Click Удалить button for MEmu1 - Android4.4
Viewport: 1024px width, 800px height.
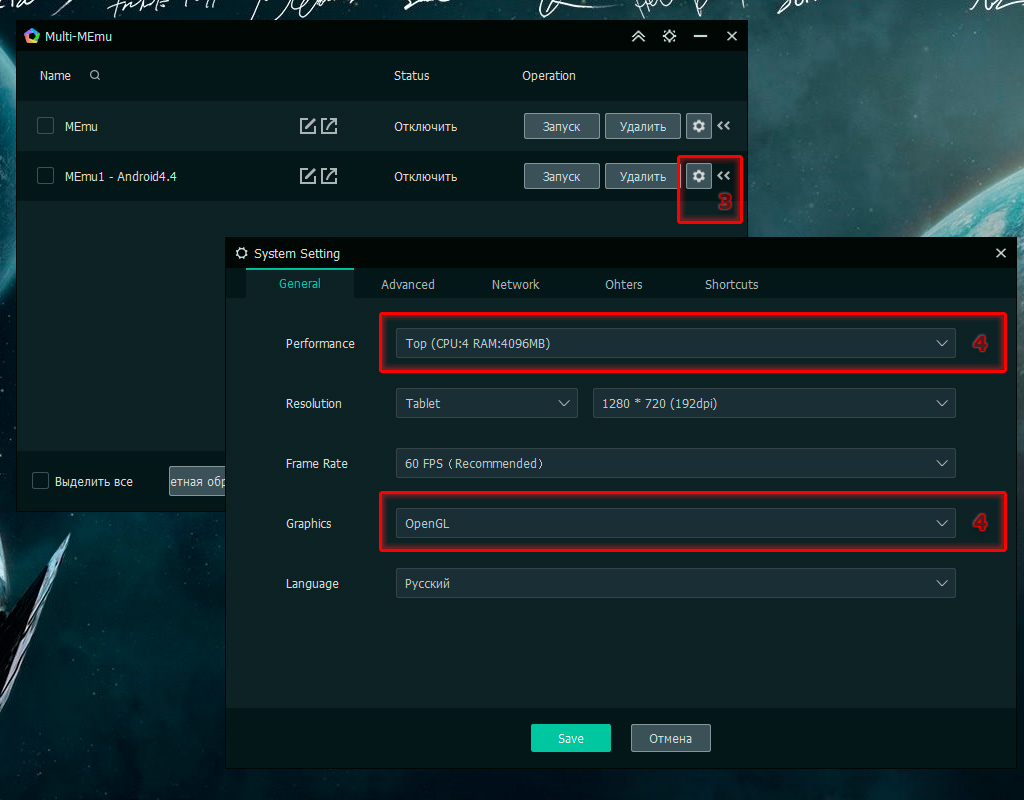pyautogui.click(x=643, y=176)
